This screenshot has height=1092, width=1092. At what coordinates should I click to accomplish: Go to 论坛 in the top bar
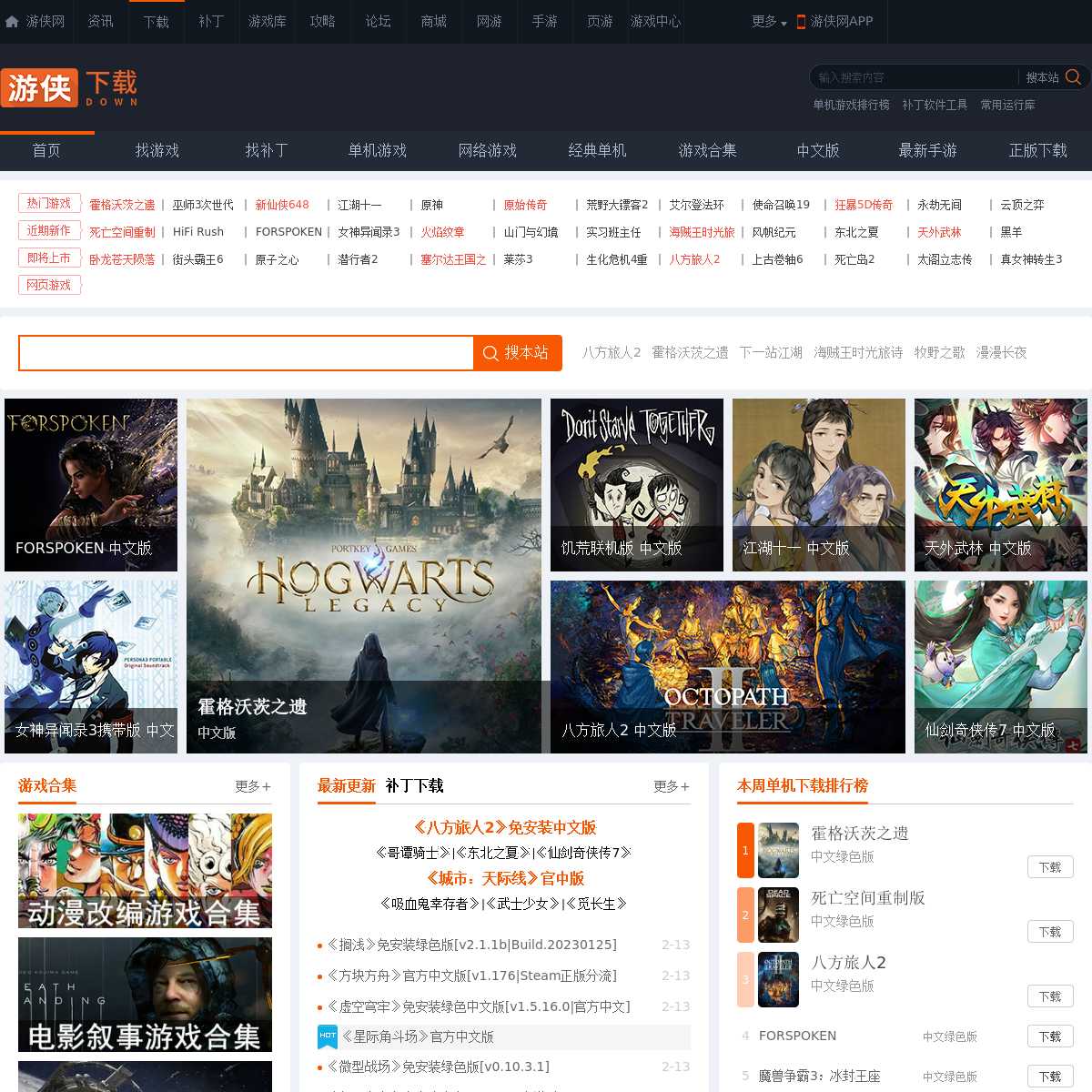click(x=378, y=22)
